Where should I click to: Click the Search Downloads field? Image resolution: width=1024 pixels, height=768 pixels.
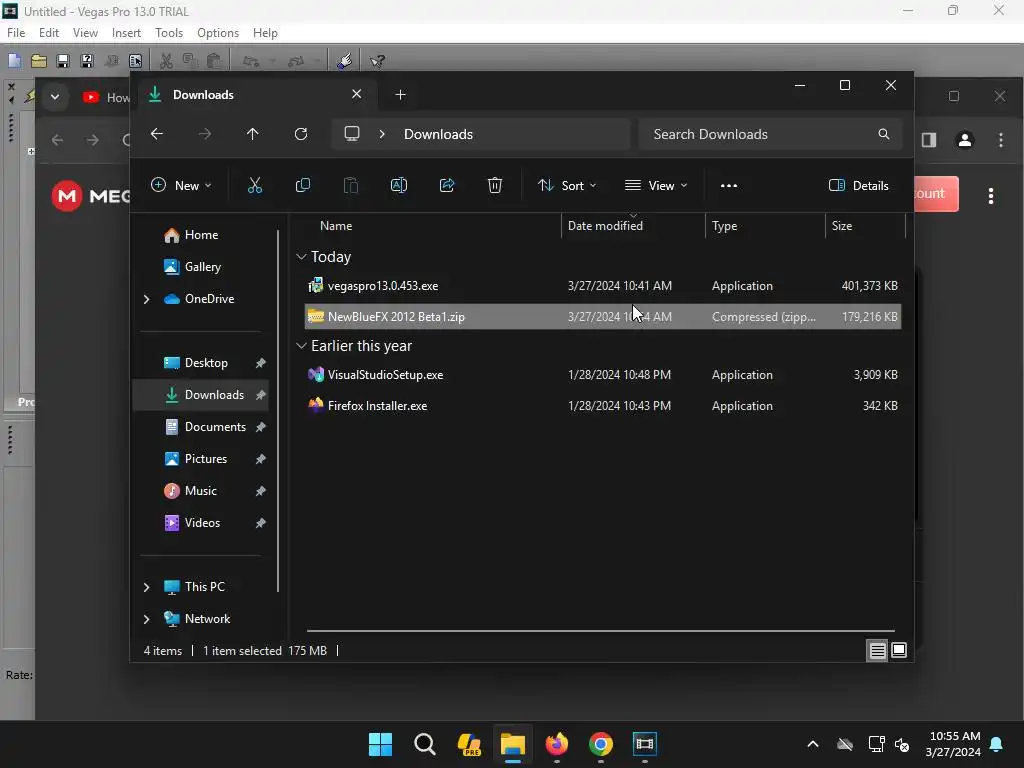pyautogui.click(x=771, y=134)
